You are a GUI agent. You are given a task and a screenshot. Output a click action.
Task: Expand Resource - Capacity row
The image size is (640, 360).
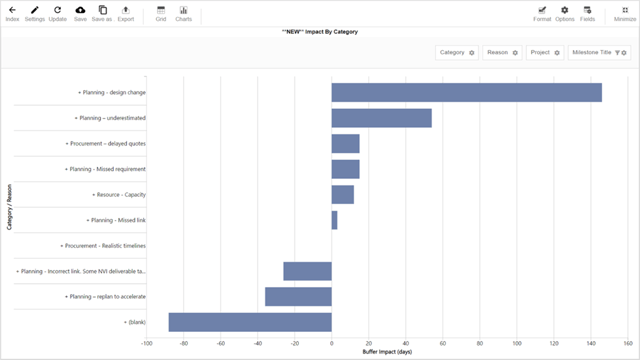(x=93, y=195)
